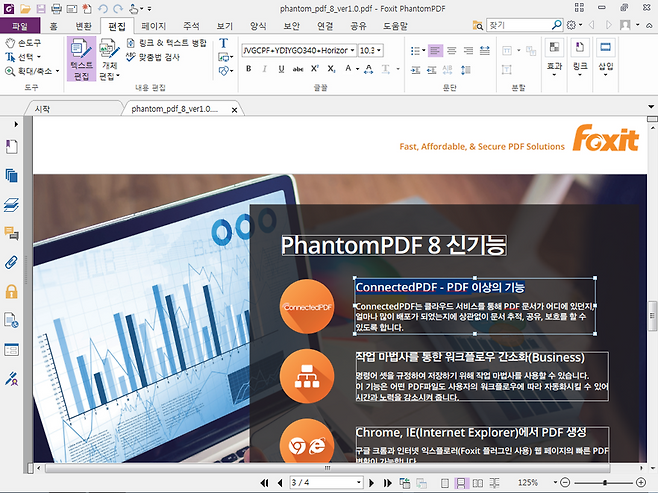The width and height of the screenshot is (658, 493).
Task: Open the 파일 file menu
Action: coord(20,26)
